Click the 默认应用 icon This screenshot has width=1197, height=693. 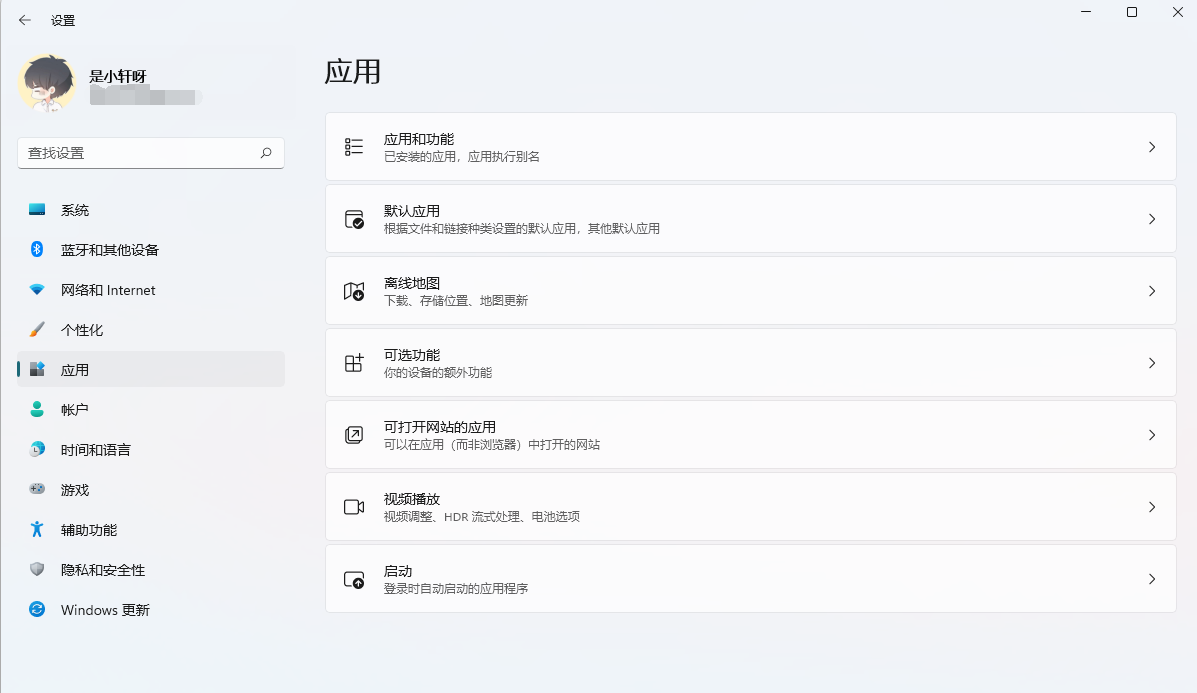tap(353, 219)
